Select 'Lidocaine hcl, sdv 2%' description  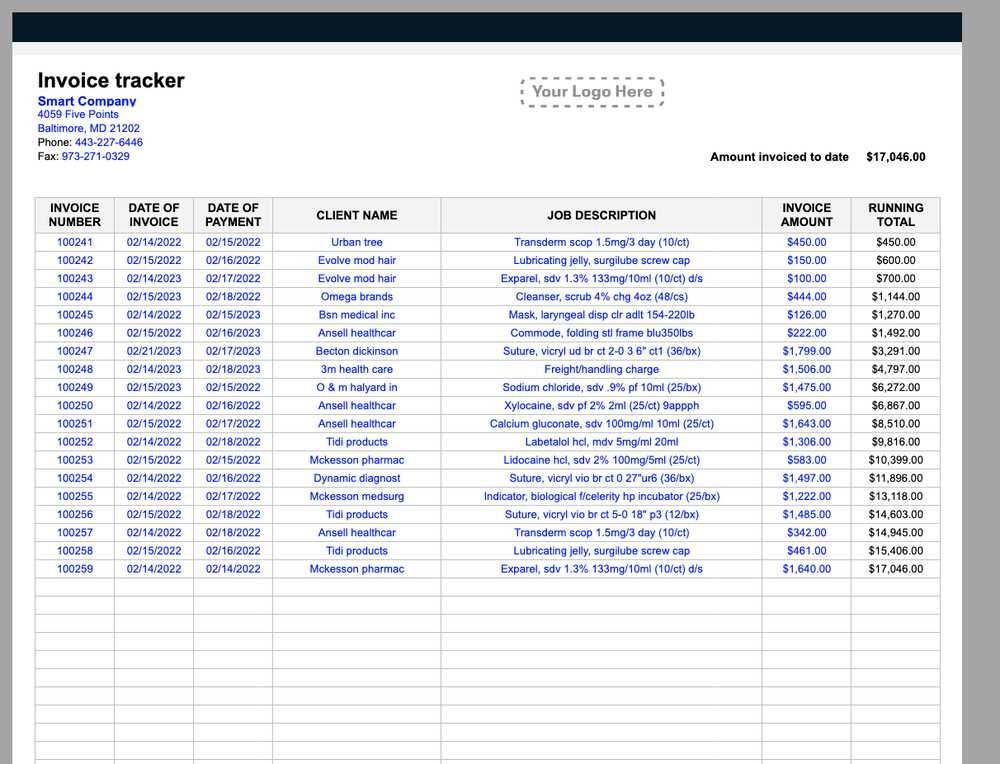coord(601,460)
